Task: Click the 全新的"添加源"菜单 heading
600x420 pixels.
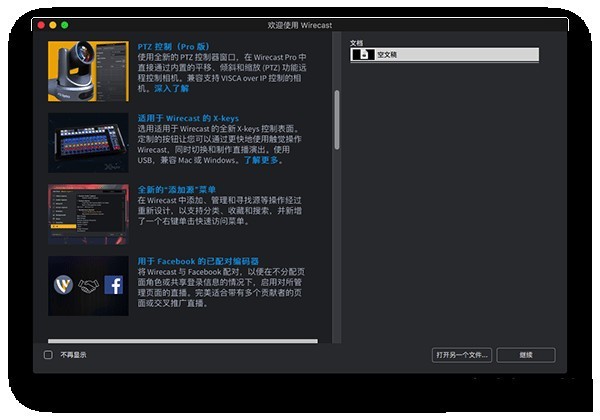Action: pyautogui.click(x=176, y=190)
